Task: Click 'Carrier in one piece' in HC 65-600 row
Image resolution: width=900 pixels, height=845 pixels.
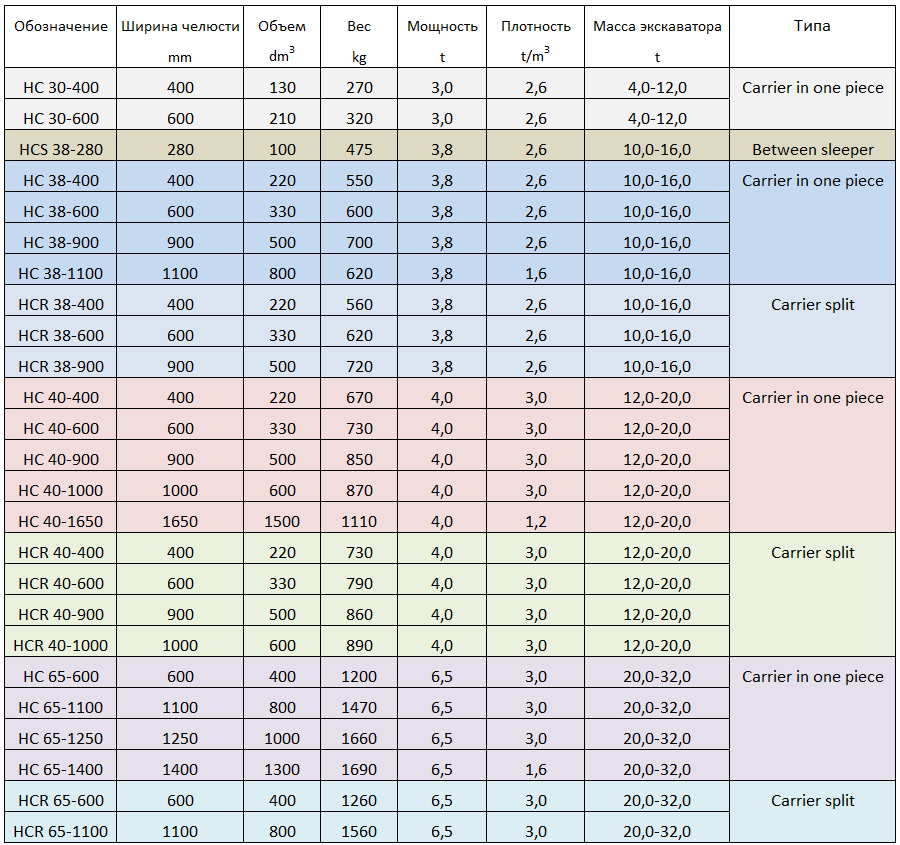Action: (x=813, y=676)
